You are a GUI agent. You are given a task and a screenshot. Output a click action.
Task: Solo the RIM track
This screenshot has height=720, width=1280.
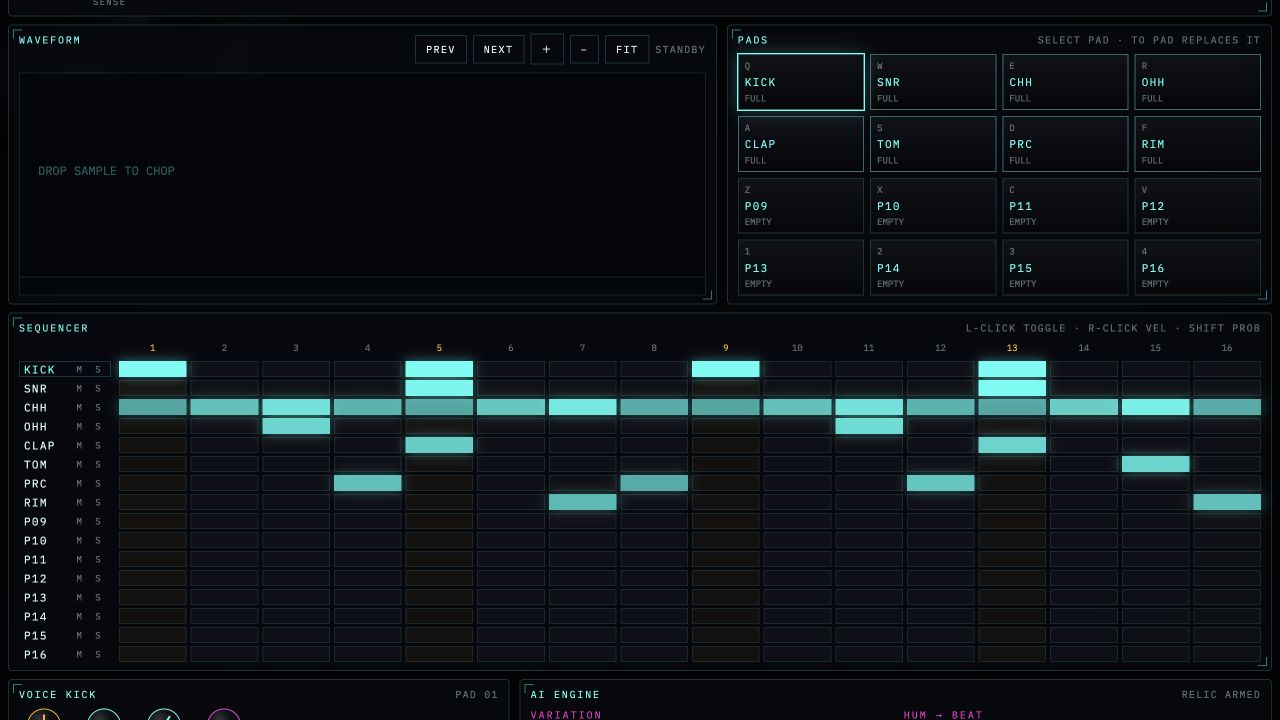(x=98, y=503)
